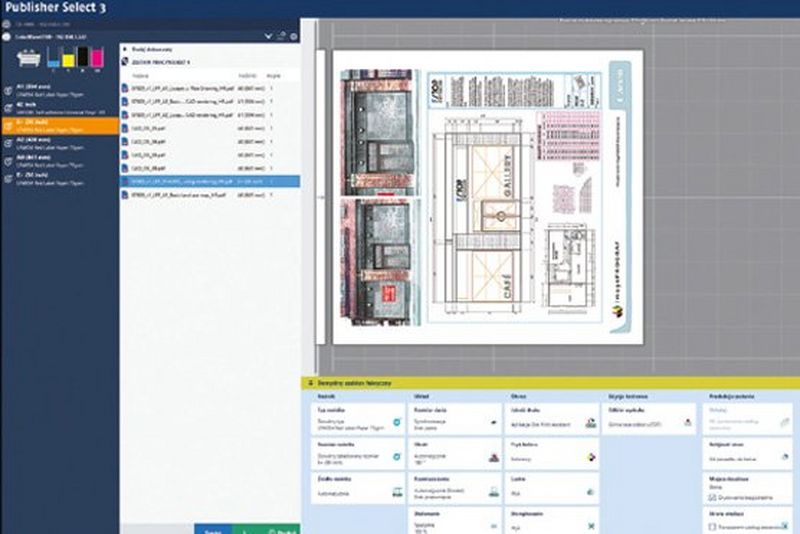This screenshot has height=534, width=800.
Task: Click the color mode icon on Tryb koloru
Action: click(x=591, y=457)
